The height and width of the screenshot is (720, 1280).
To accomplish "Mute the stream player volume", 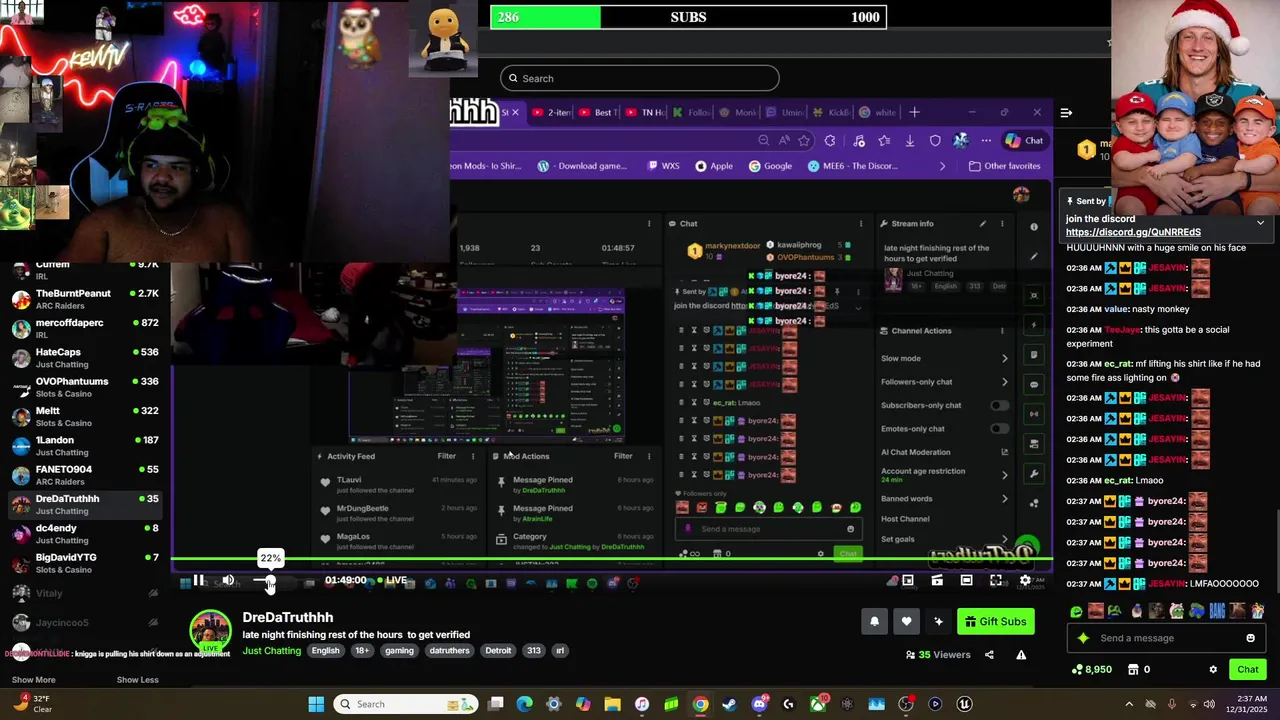I will (228, 580).
